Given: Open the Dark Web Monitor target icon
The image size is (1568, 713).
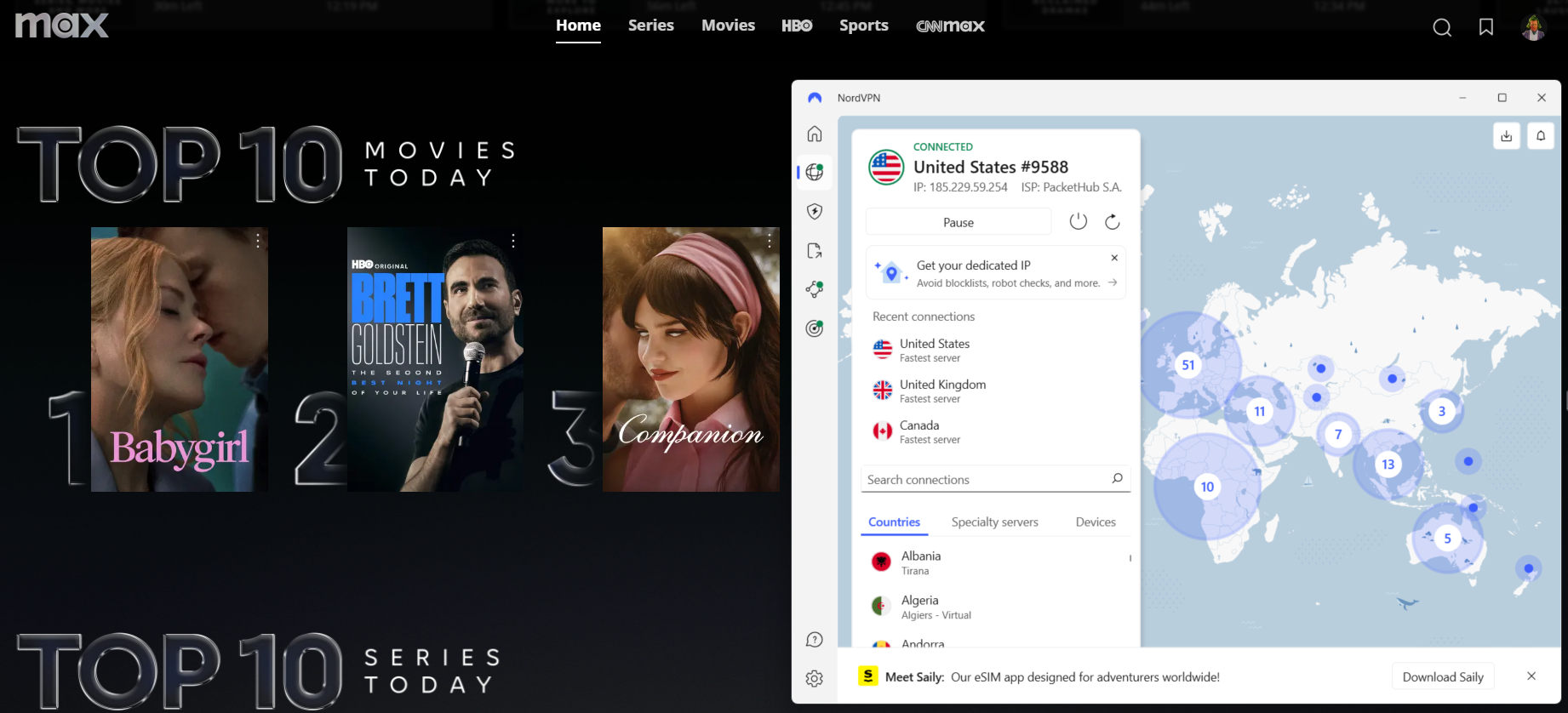Looking at the screenshot, I should 815,328.
